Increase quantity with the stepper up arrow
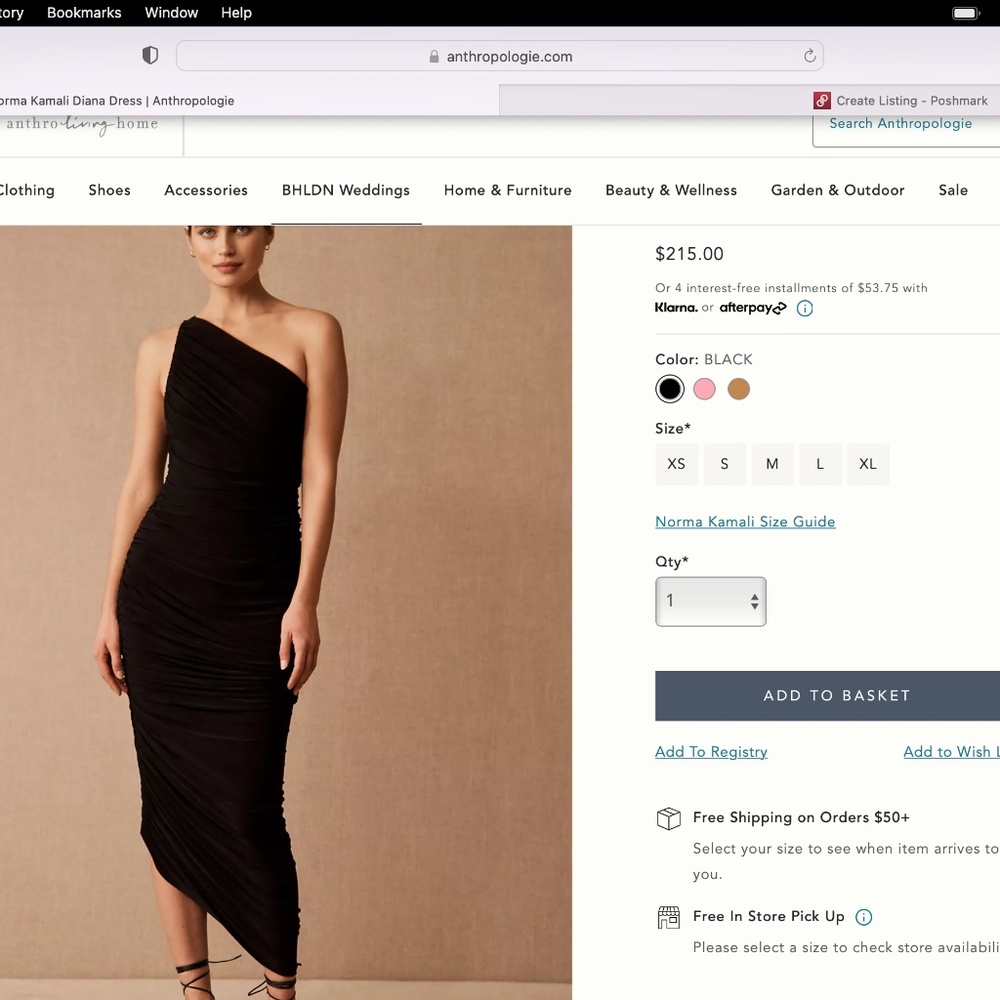Screen dimensions: 1000x1000 pos(753,595)
